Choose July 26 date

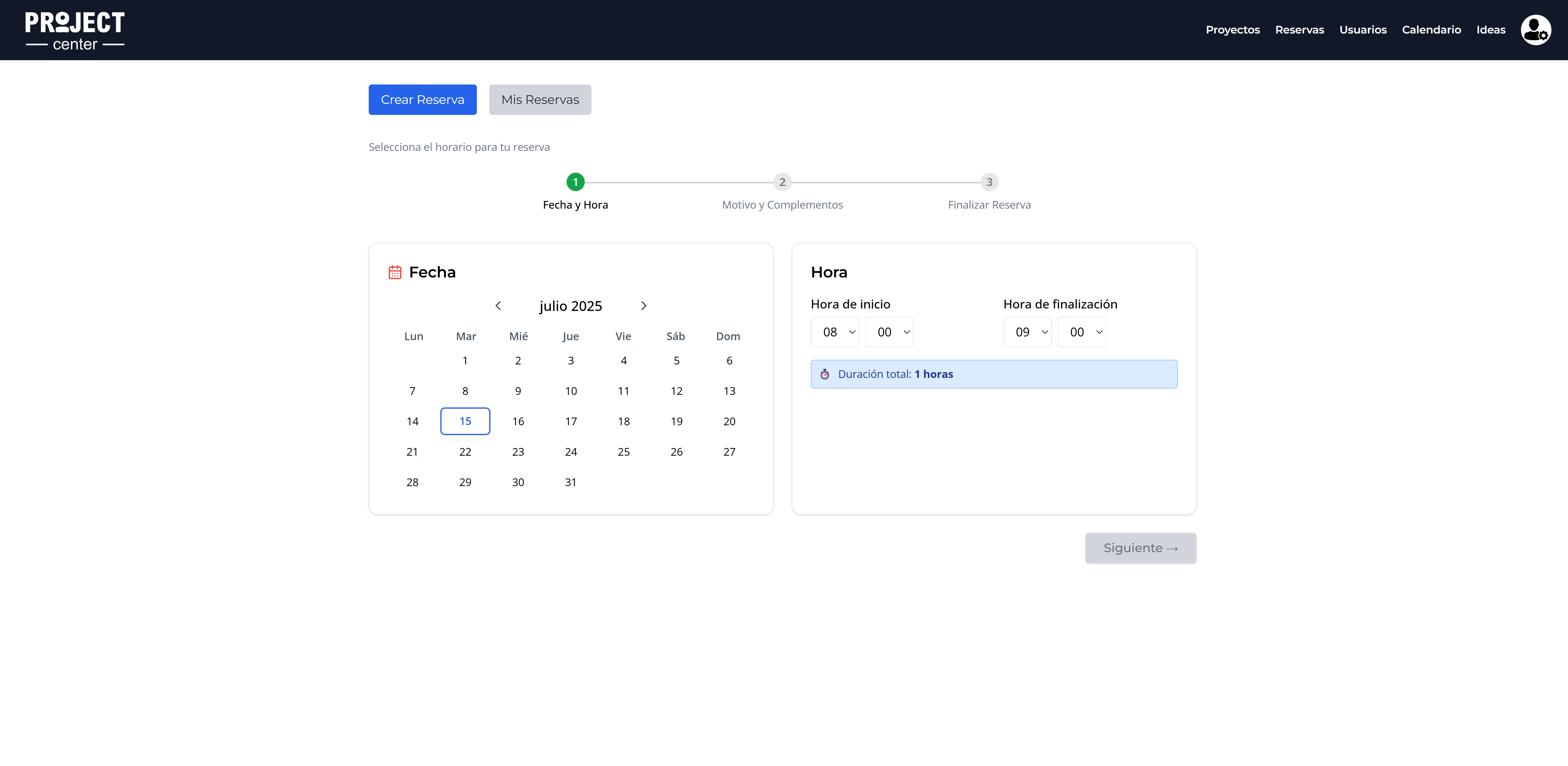tap(676, 452)
